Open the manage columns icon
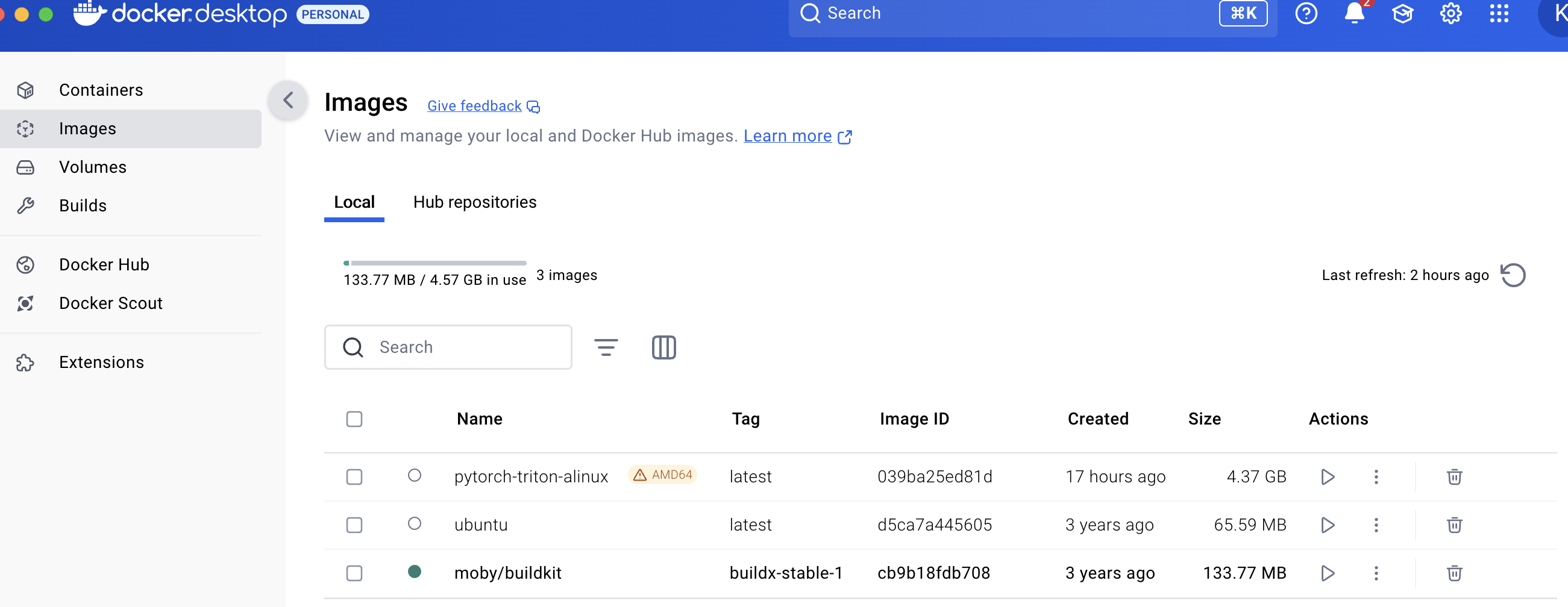This screenshot has width=1568, height=607. click(663, 347)
